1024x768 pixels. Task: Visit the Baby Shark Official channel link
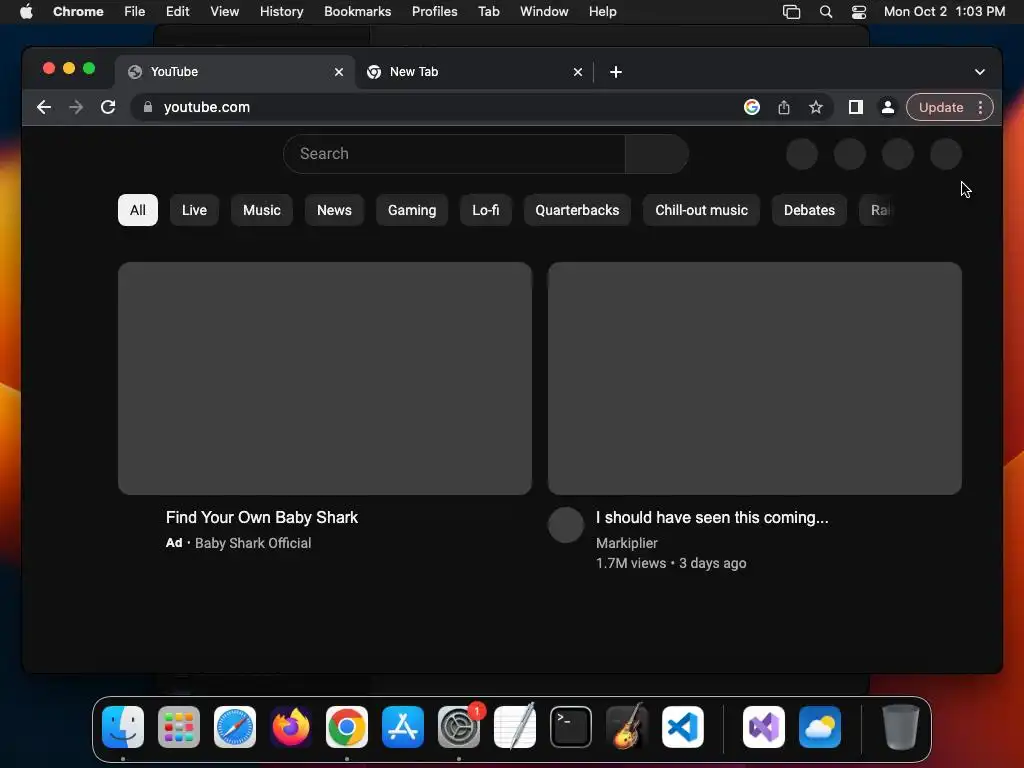pos(253,543)
